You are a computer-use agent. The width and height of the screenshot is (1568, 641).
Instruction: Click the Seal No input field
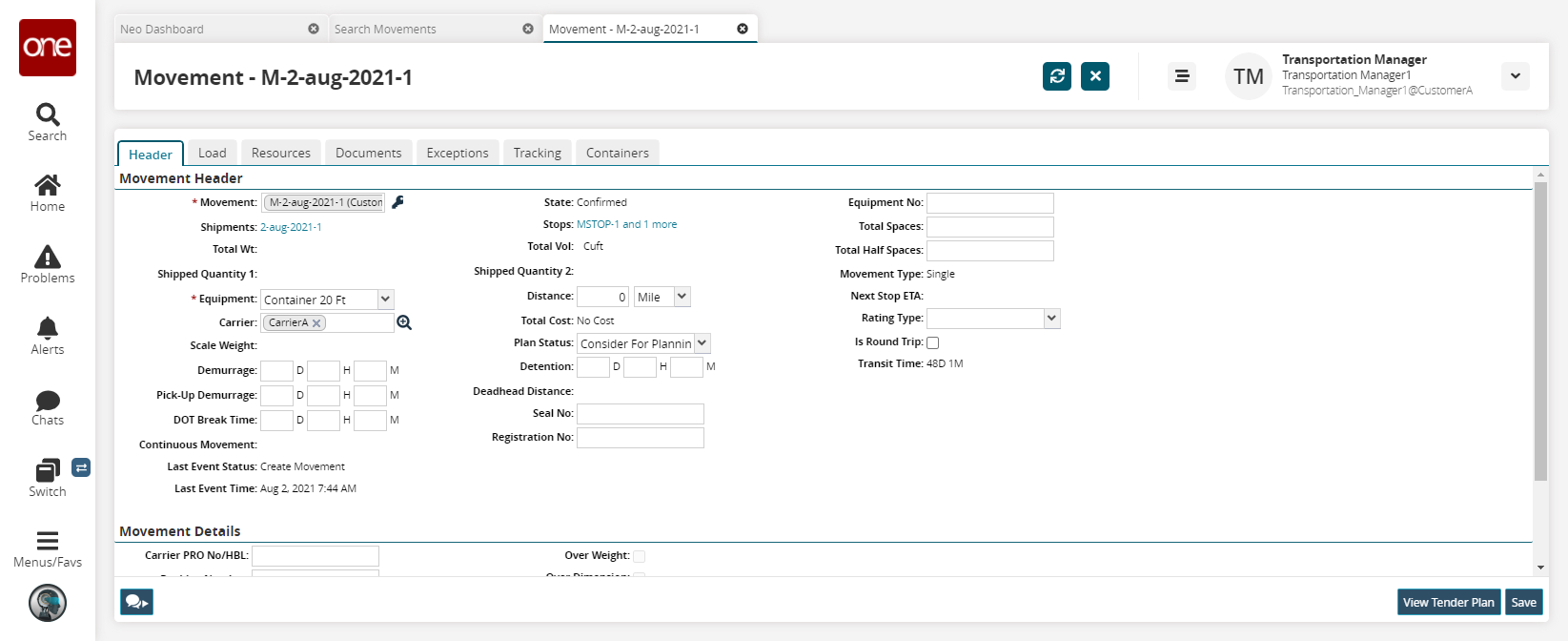tap(640, 414)
